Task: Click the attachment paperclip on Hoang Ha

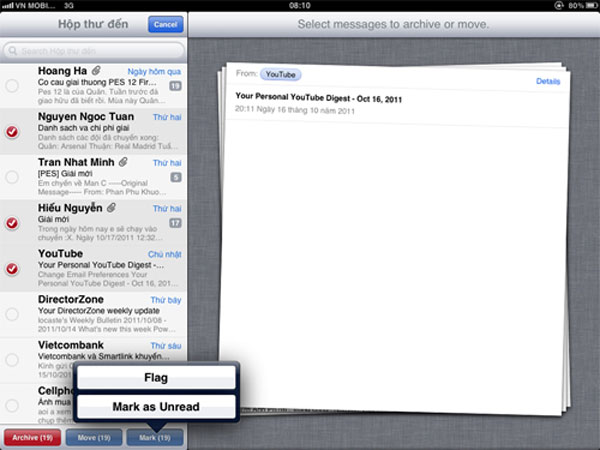Action: 96,70
